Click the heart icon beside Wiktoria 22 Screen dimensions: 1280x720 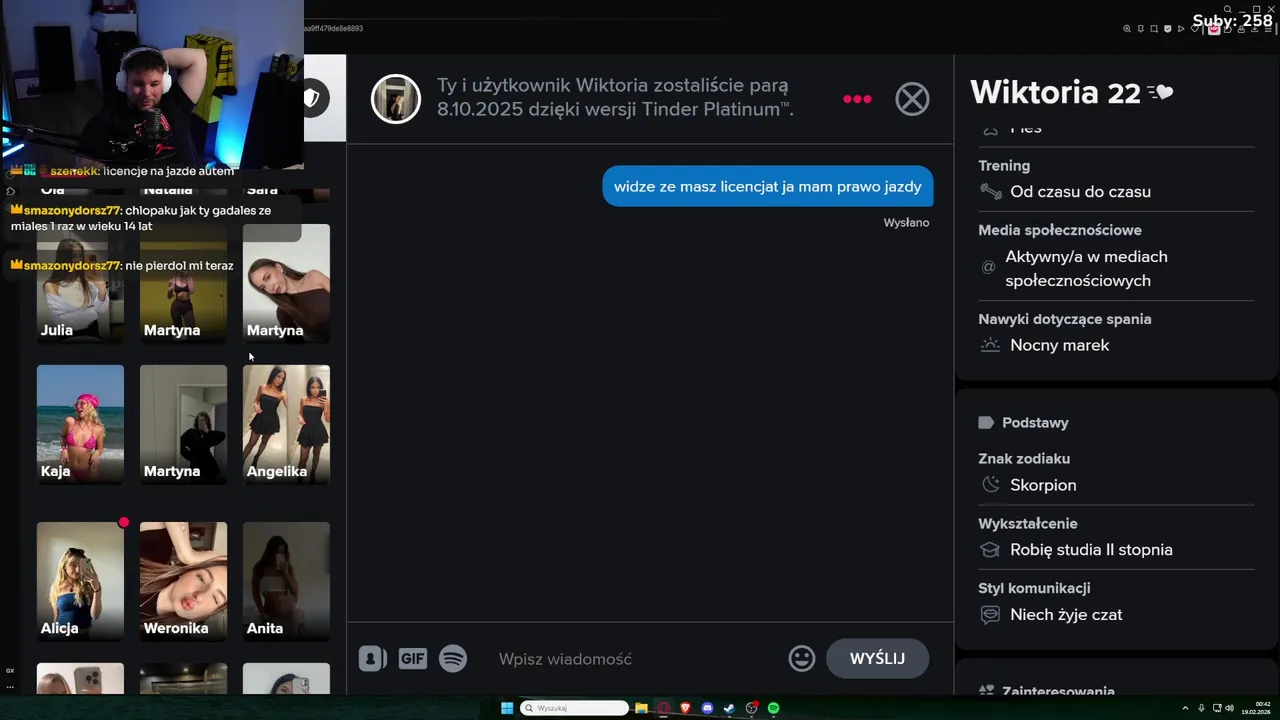pos(1160,93)
